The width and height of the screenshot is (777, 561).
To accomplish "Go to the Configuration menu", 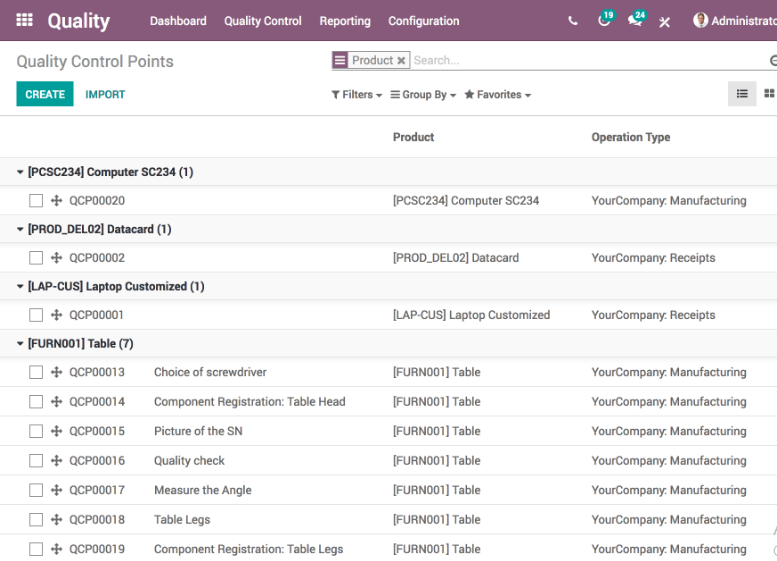I will [x=424, y=21].
